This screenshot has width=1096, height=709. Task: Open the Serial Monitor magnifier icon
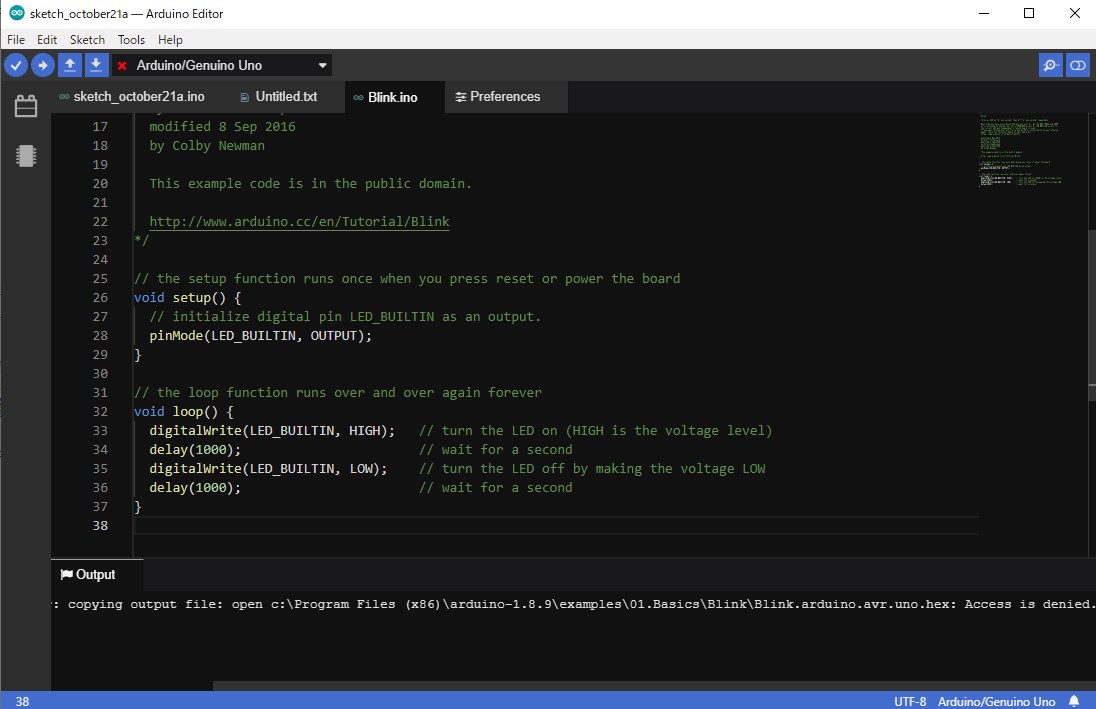point(1050,65)
